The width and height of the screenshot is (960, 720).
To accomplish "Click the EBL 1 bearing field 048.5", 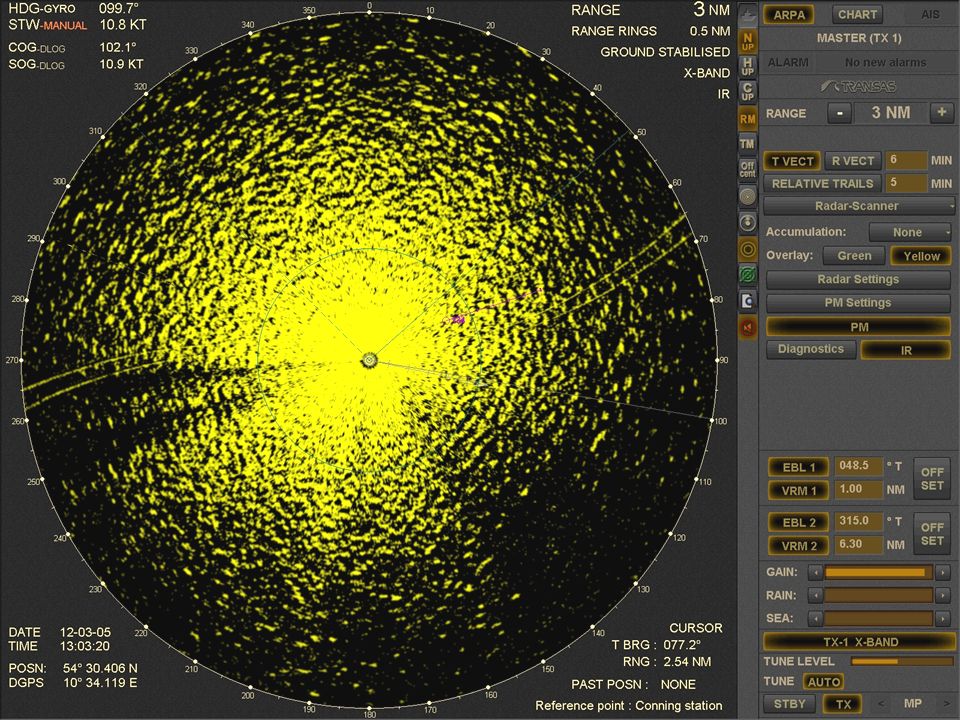I will click(858, 466).
